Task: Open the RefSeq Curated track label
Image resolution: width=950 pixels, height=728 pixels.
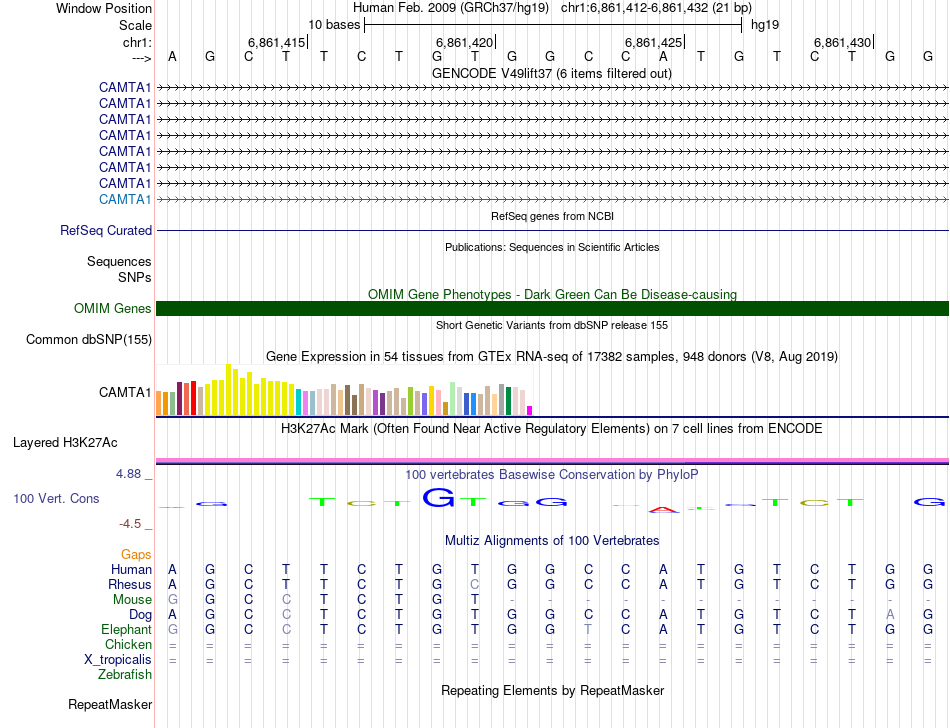Action: [106, 230]
